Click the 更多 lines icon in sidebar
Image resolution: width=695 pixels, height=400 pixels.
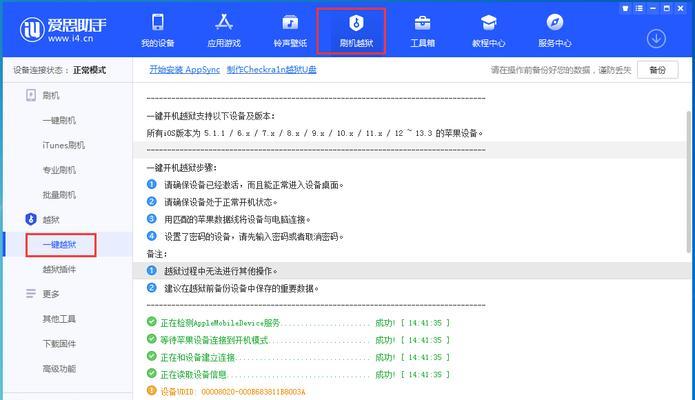[31, 294]
